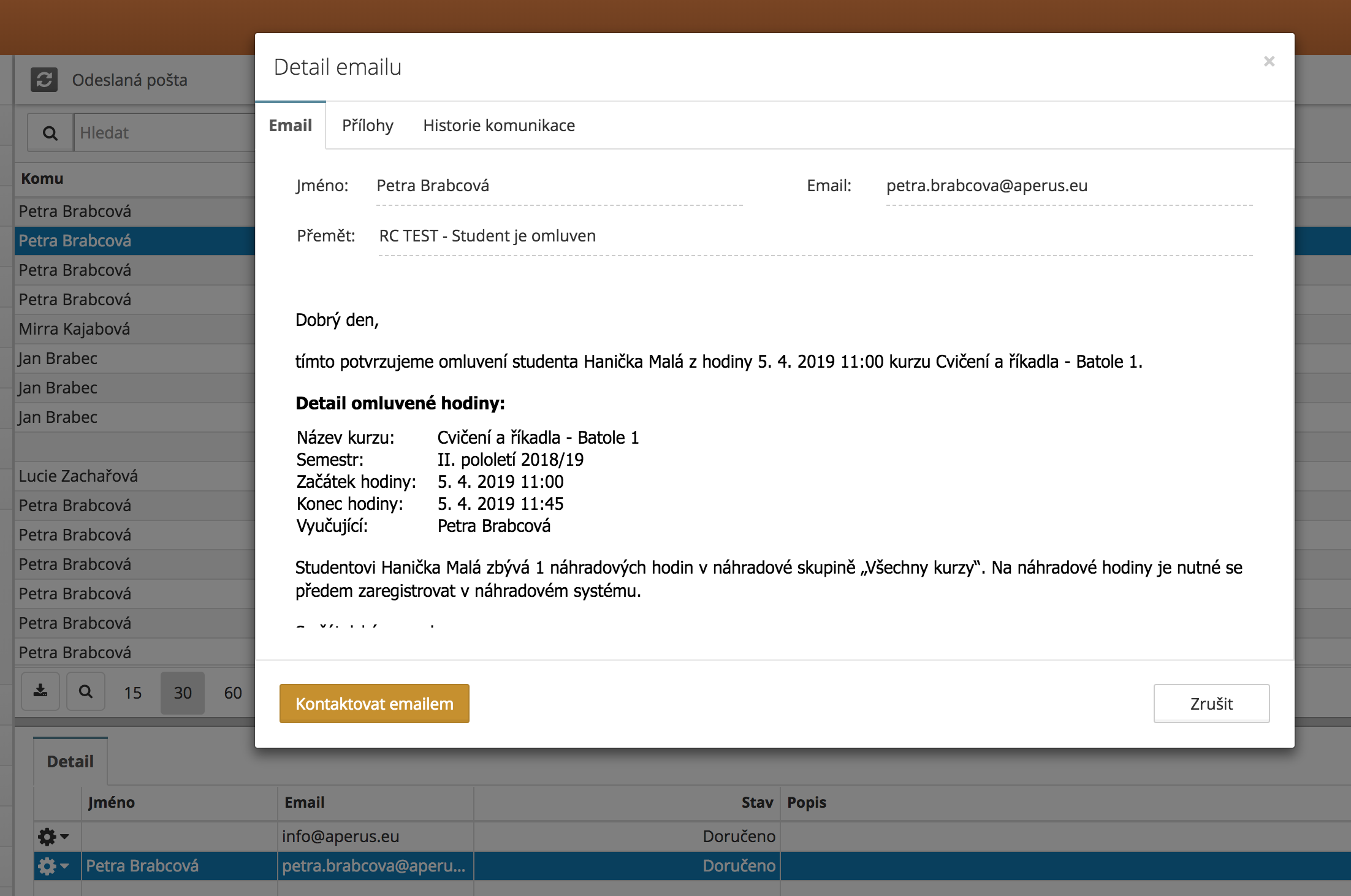Click the Zrušit button
The image size is (1351, 896).
coord(1211,704)
